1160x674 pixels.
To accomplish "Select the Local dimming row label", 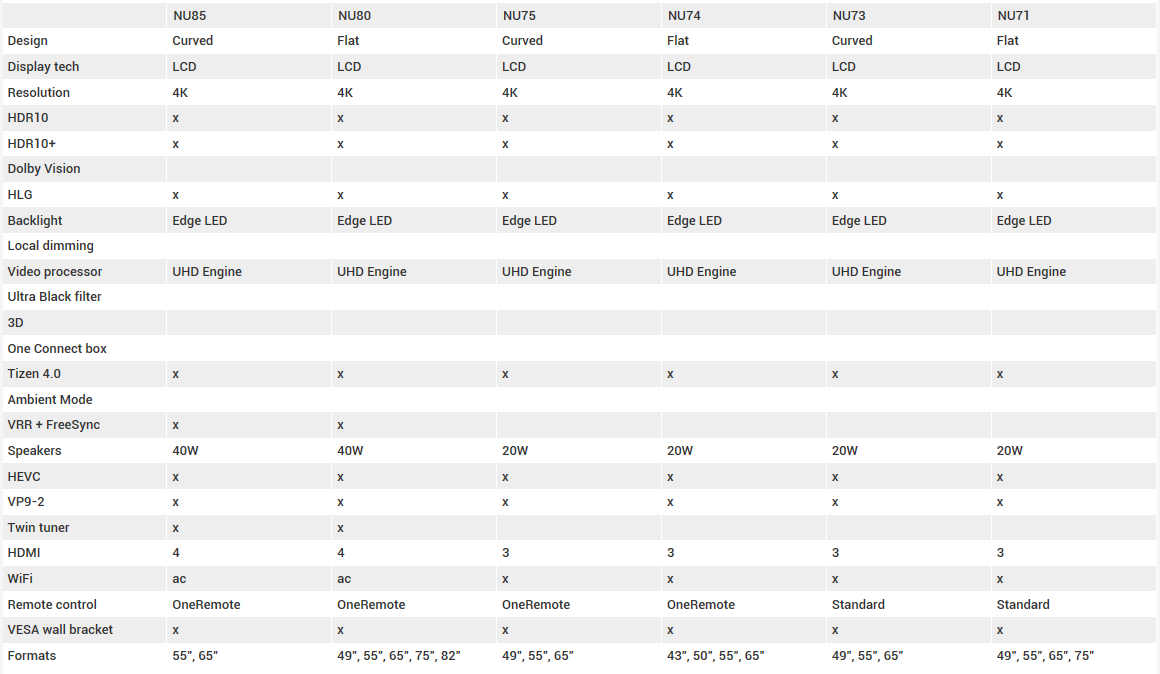I will 51,246.
